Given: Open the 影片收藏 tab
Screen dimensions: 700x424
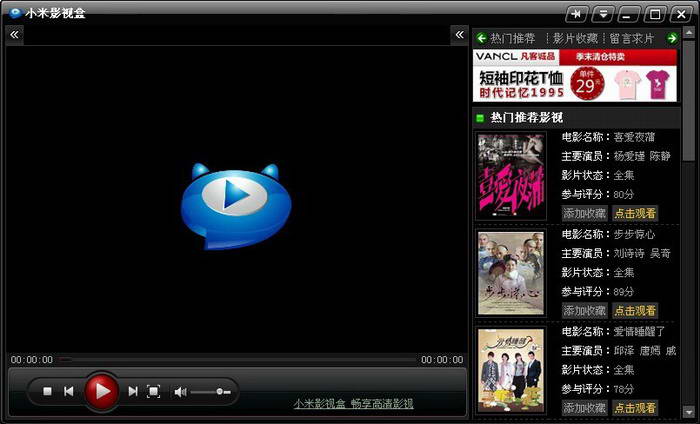Looking at the screenshot, I should tap(575, 38).
